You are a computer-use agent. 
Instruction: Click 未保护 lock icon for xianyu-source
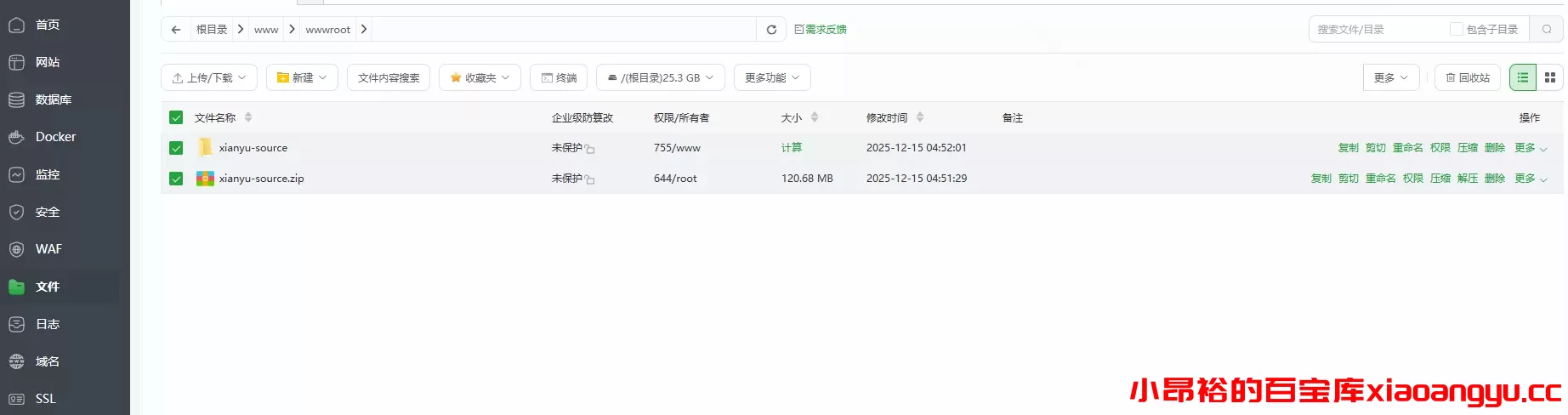(x=589, y=149)
